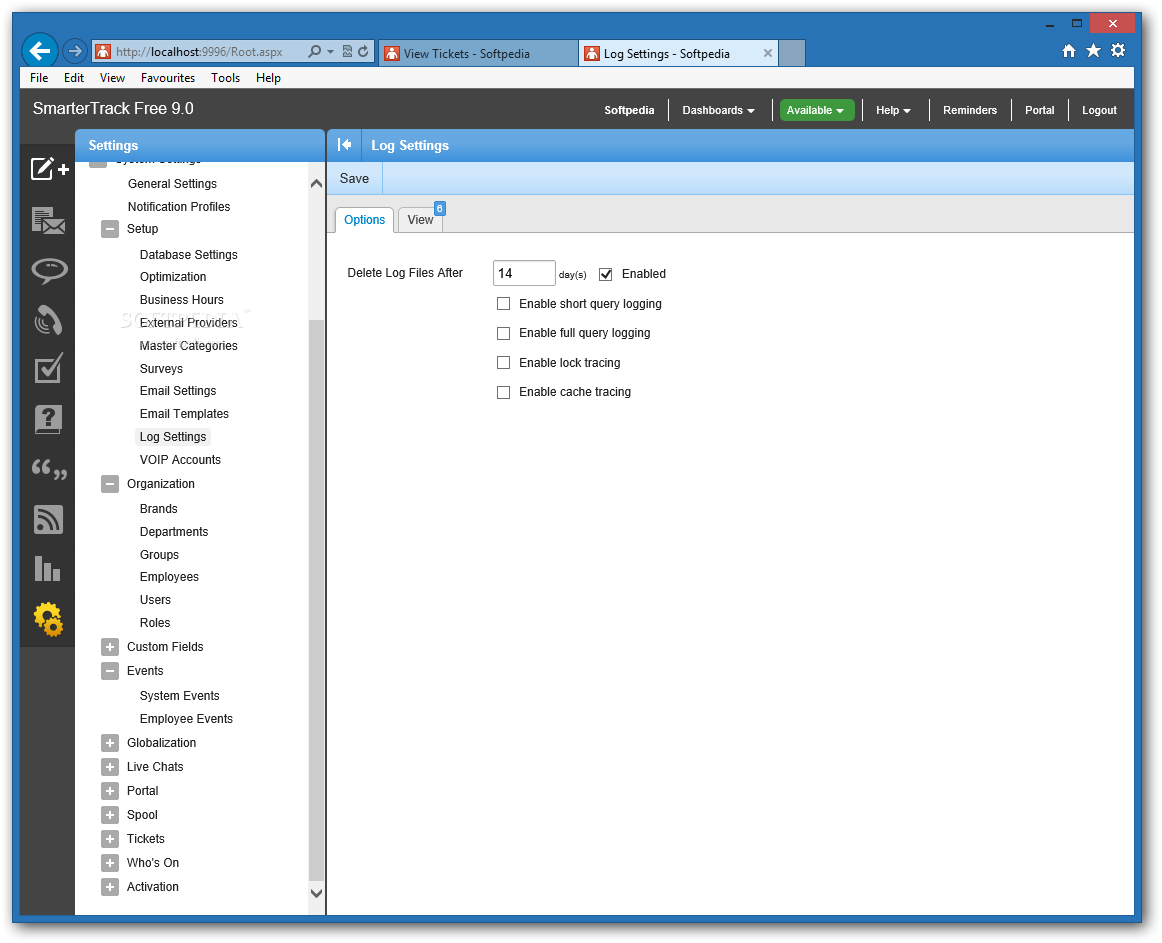
Task: Click the browser back arrow button
Action: point(40,51)
